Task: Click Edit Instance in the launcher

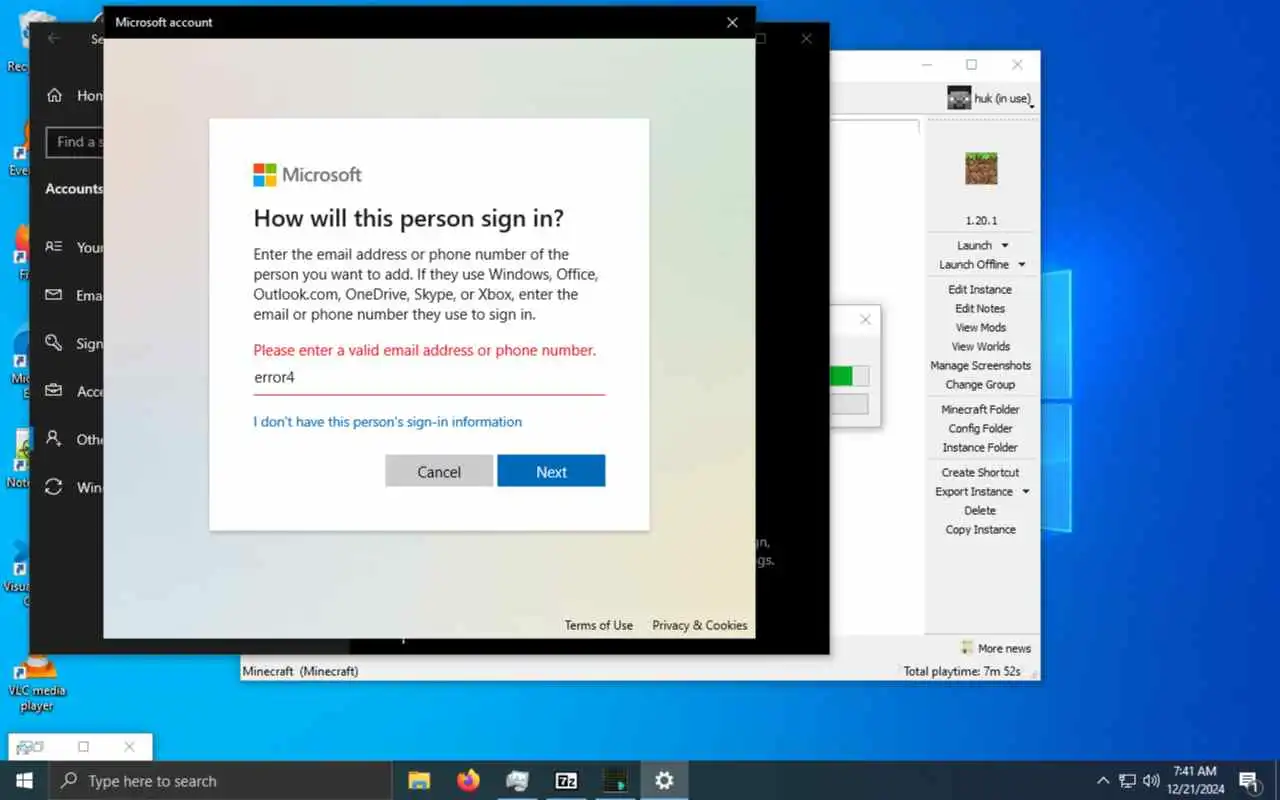Action: click(980, 290)
